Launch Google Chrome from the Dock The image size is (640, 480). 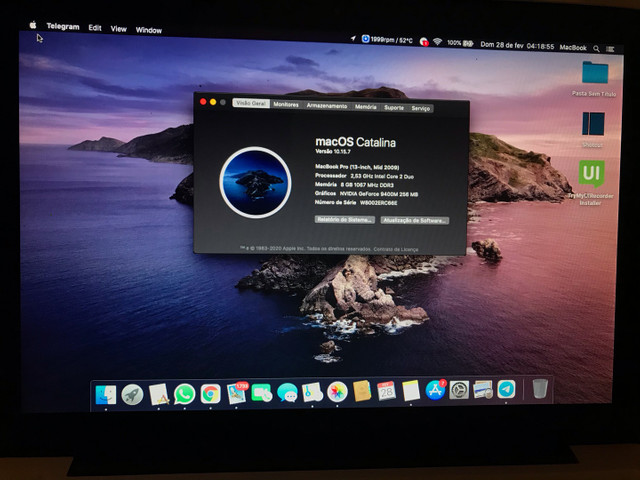coord(211,394)
